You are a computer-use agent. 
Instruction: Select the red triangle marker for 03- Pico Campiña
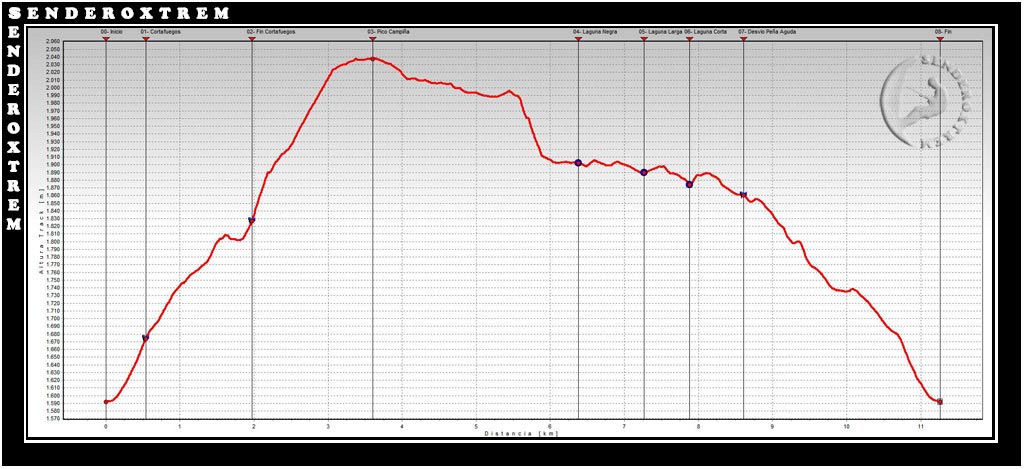click(373, 39)
